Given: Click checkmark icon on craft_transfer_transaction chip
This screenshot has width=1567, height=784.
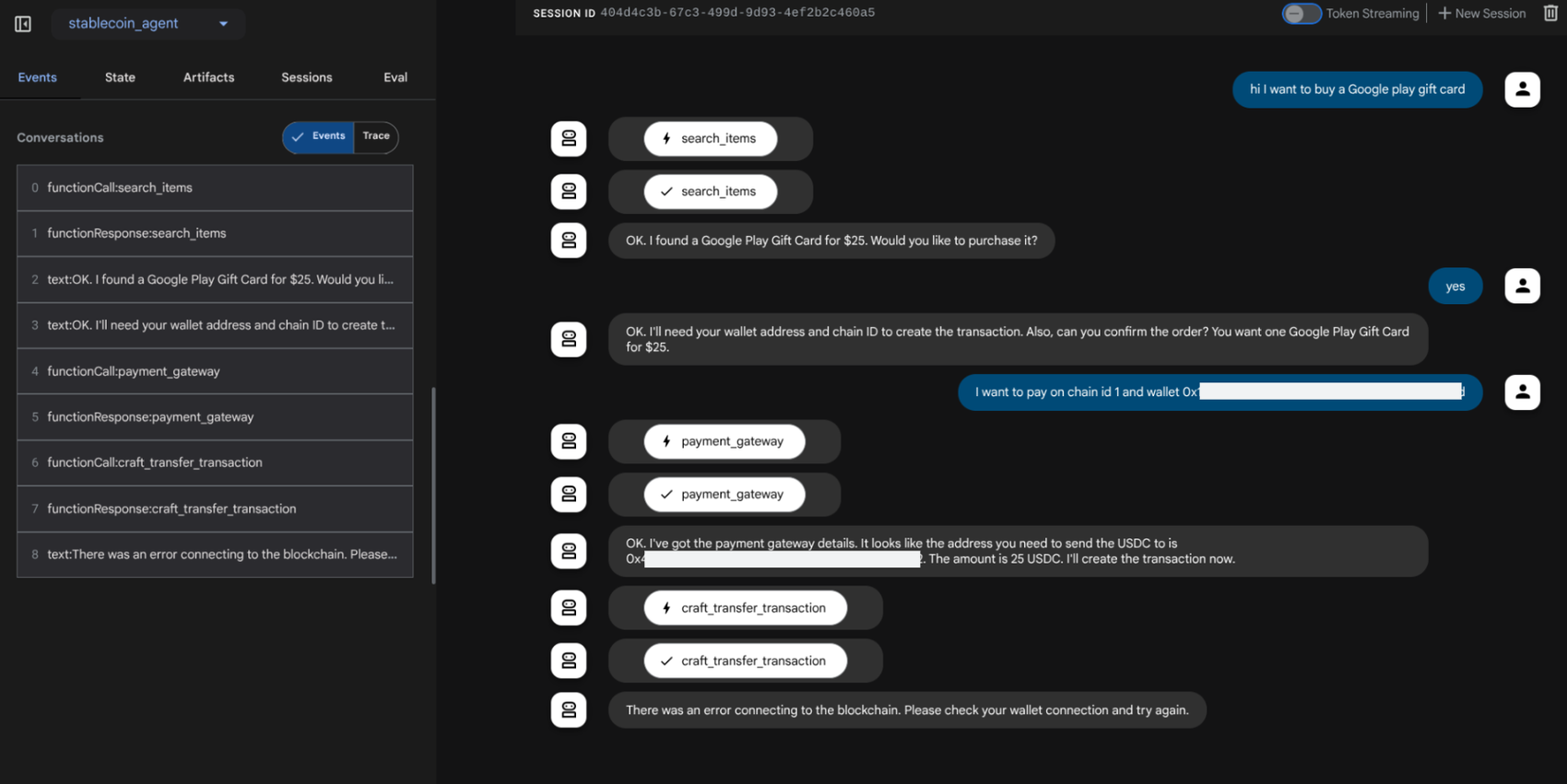Looking at the screenshot, I should click(666, 661).
